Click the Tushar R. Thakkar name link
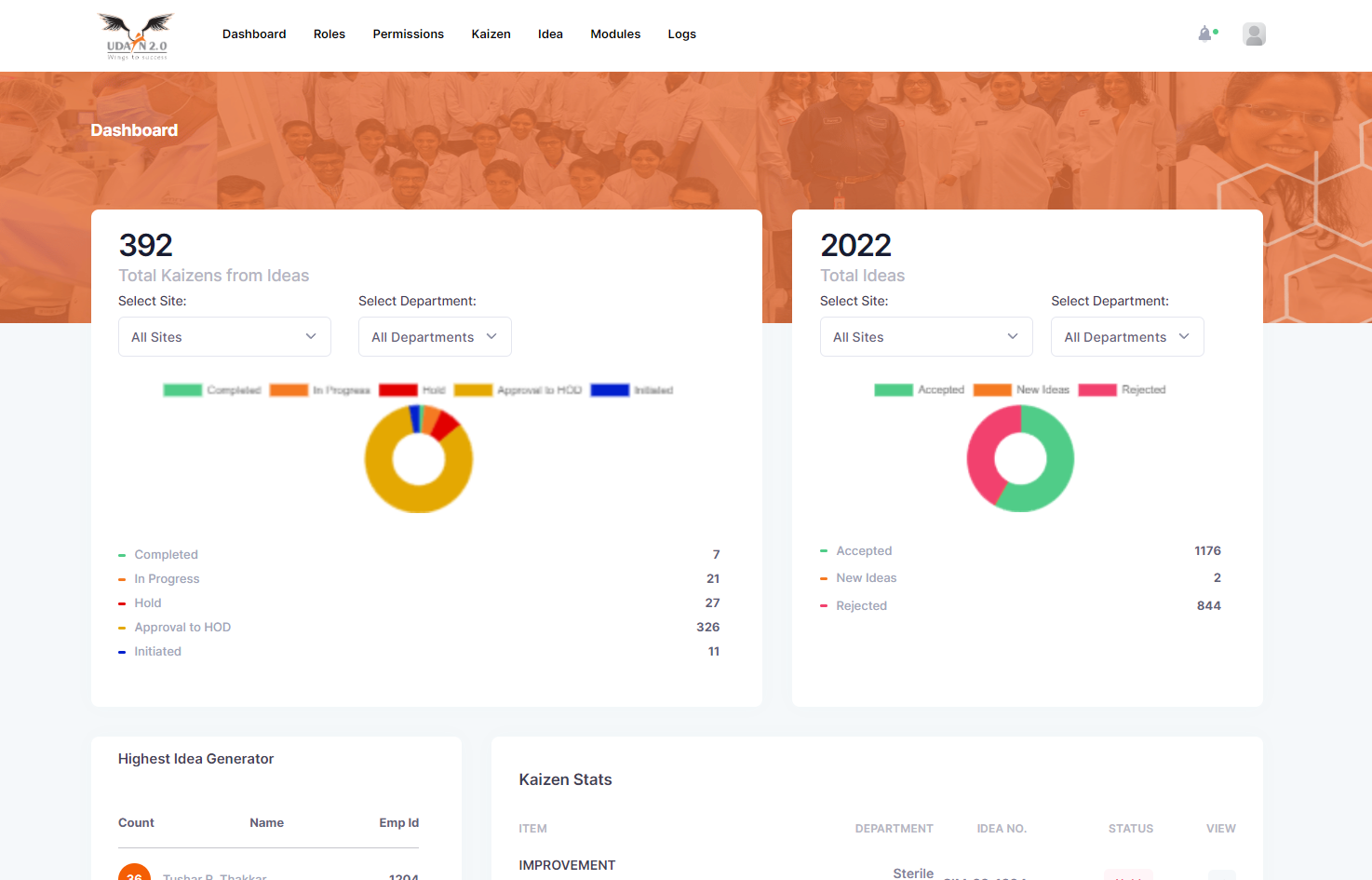Image resolution: width=1372 pixels, height=880 pixels. click(215, 876)
